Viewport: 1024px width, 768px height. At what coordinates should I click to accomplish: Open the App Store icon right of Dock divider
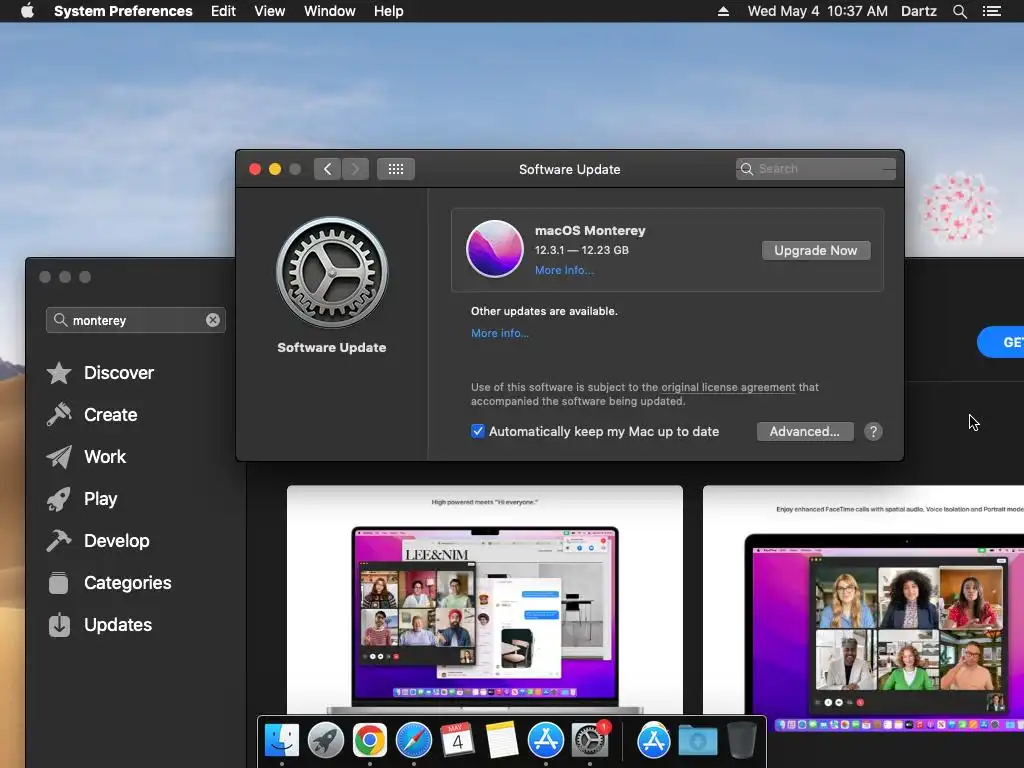pyautogui.click(x=653, y=741)
